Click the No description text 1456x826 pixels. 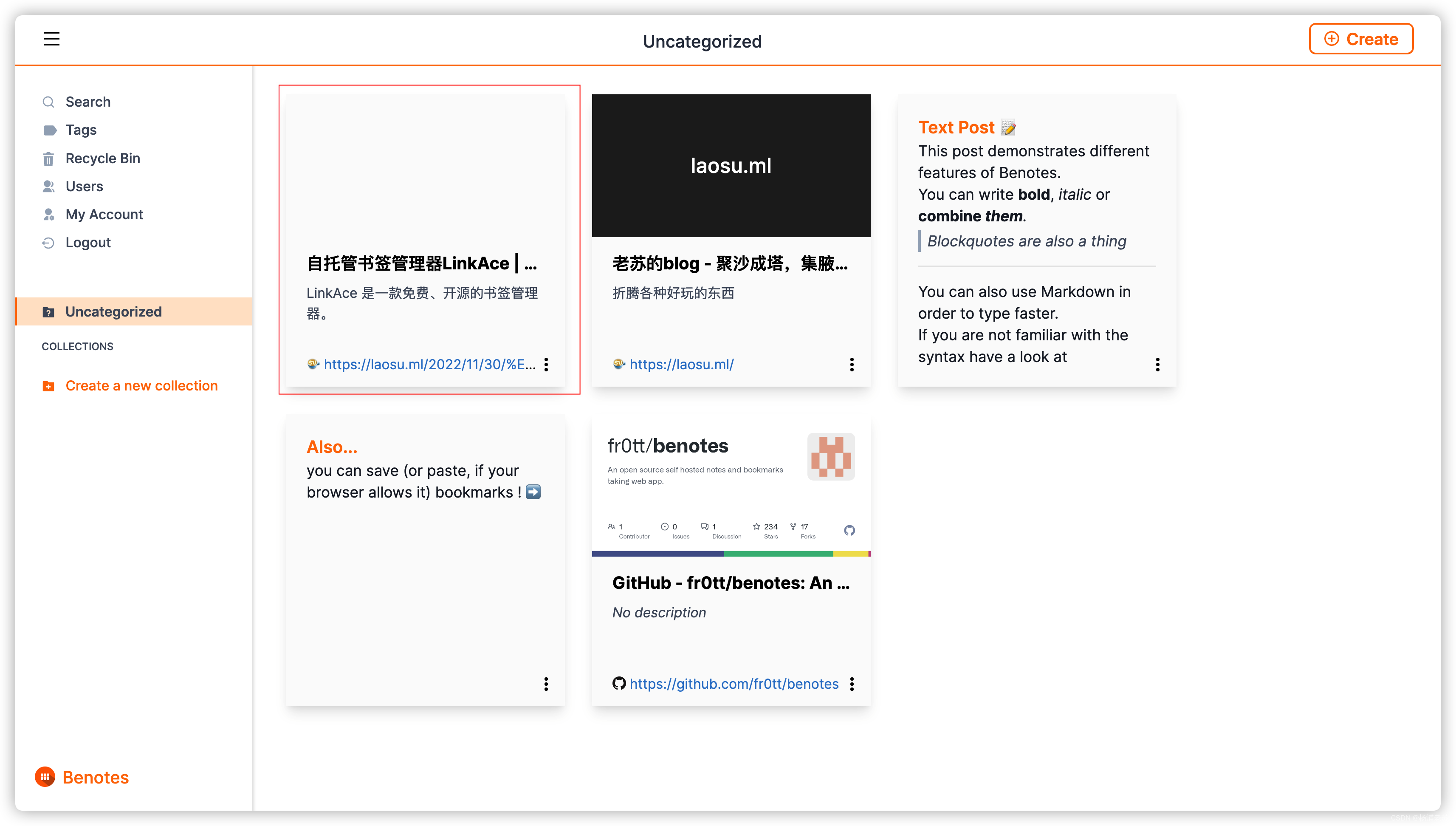pos(659,612)
